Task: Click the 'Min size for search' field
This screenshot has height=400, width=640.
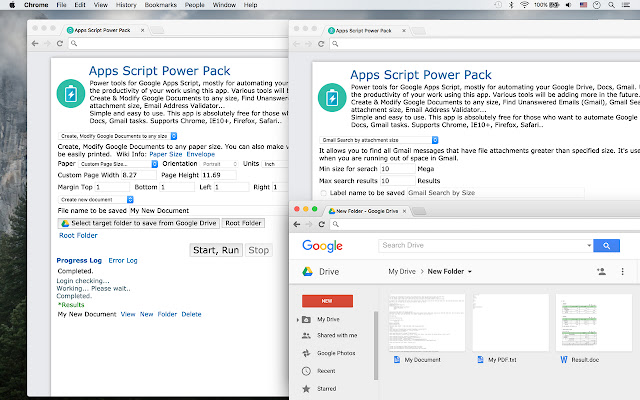Action: (x=398, y=169)
